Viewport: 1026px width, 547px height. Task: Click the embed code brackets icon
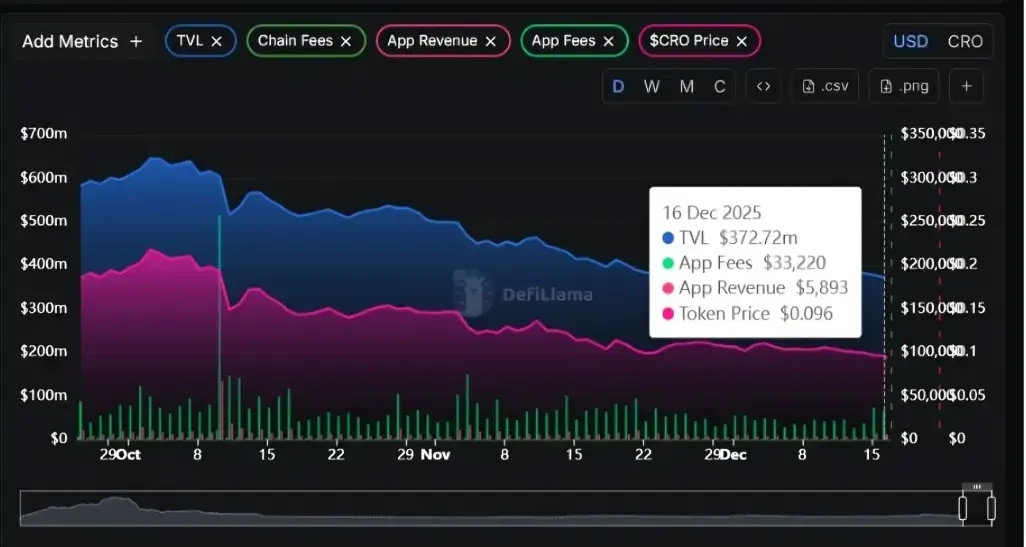tap(763, 86)
